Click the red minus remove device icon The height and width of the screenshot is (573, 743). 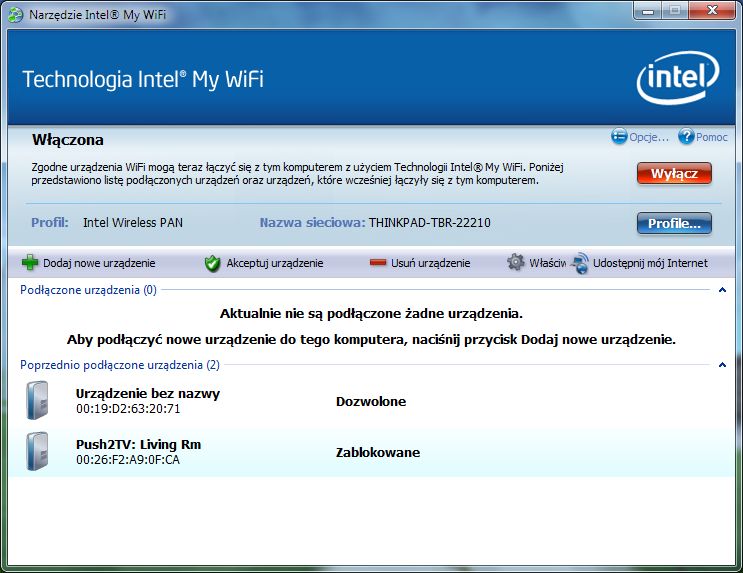[378, 262]
